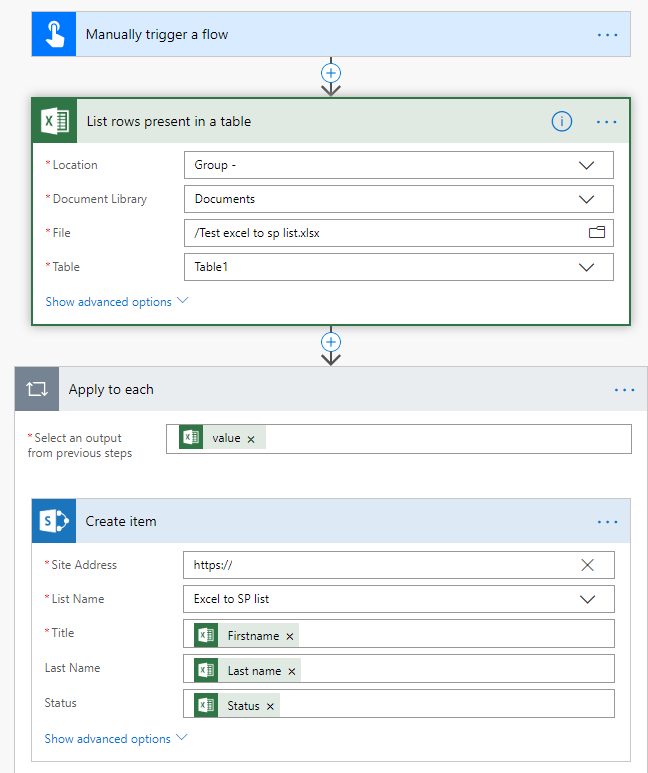Remove the Last name dynamic token
Screen dimensions: 648x773
pos(292,671)
